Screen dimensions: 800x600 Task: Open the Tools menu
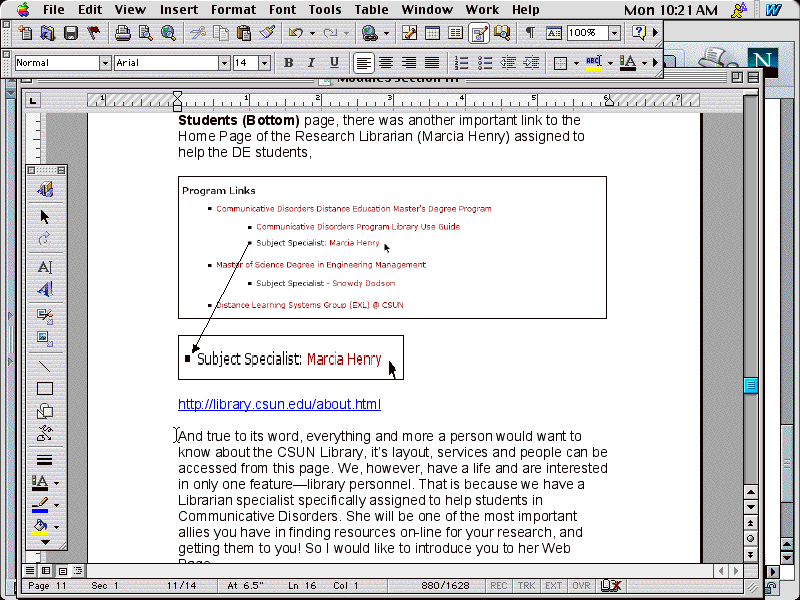tap(324, 10)
